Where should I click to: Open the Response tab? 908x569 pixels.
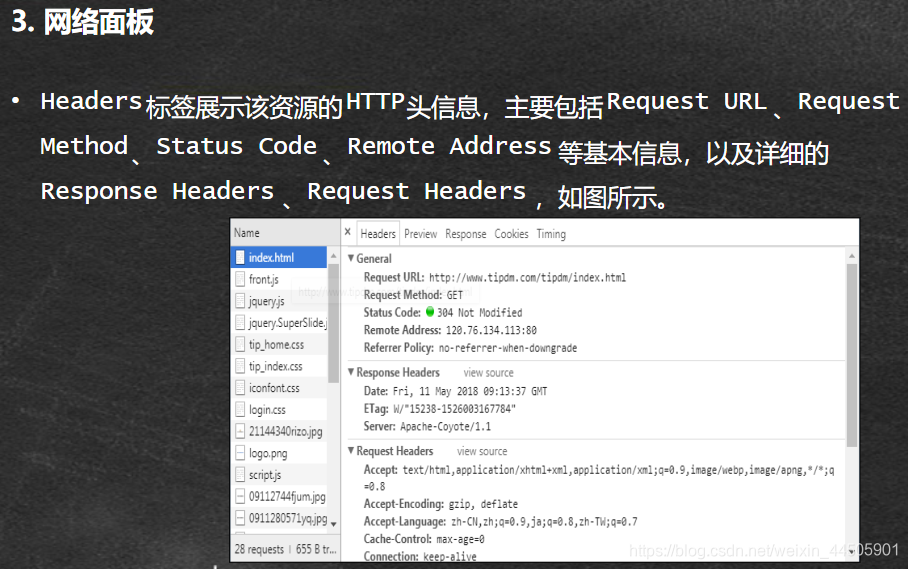[x=466, y=234]
